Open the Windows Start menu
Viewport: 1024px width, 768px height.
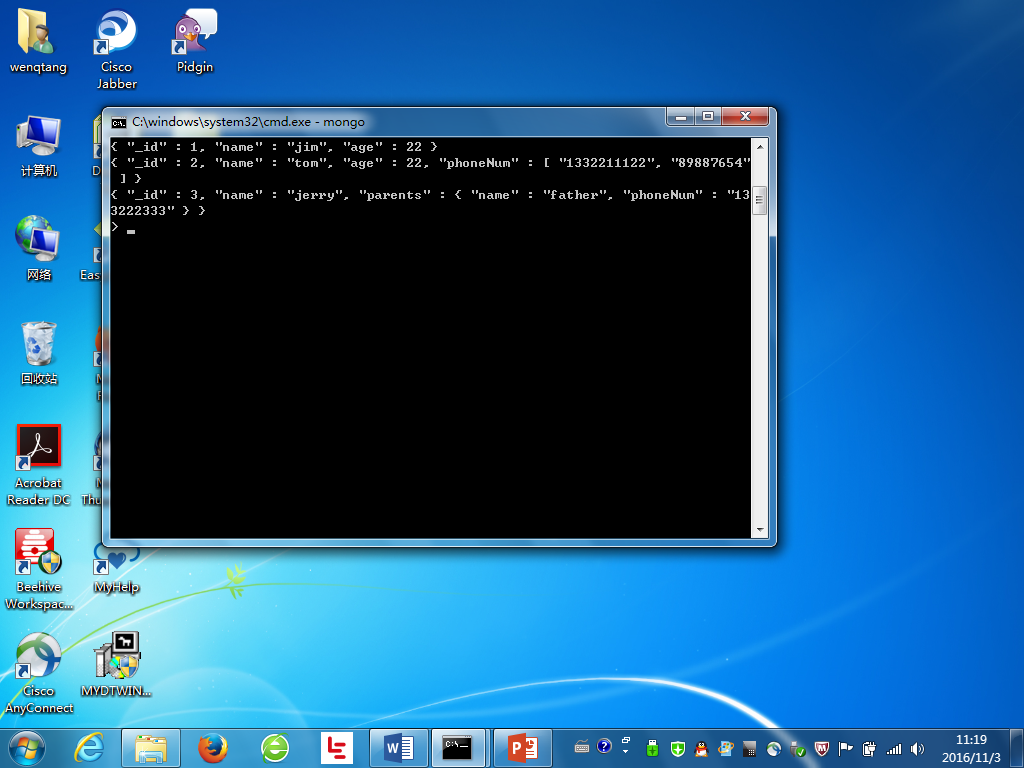[27, 748]
